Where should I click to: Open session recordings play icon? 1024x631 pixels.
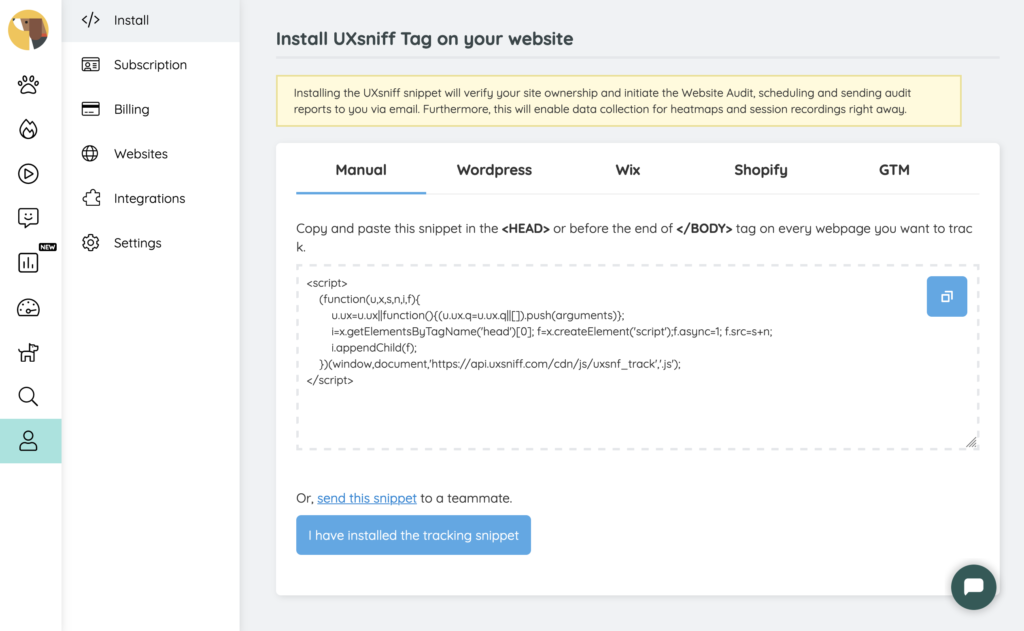pyautogui.click(x=28, y=174)
